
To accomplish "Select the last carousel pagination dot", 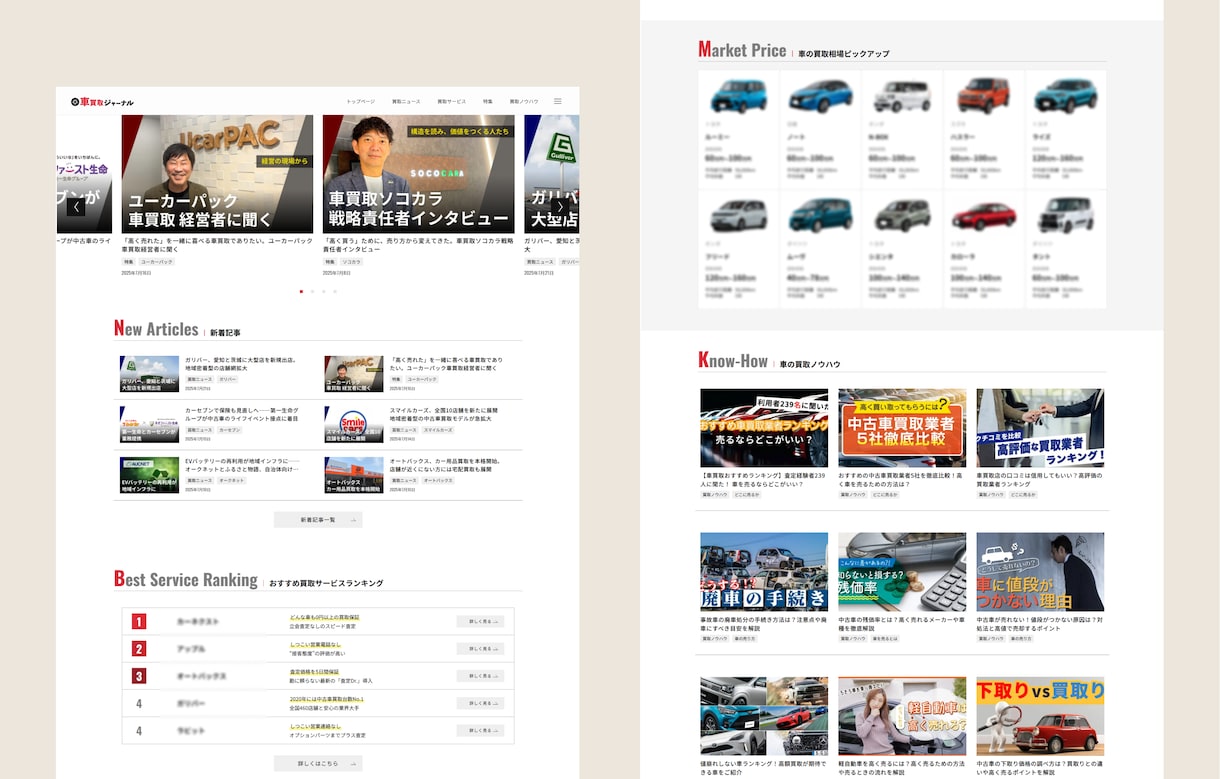I will (x=335, y=291).
